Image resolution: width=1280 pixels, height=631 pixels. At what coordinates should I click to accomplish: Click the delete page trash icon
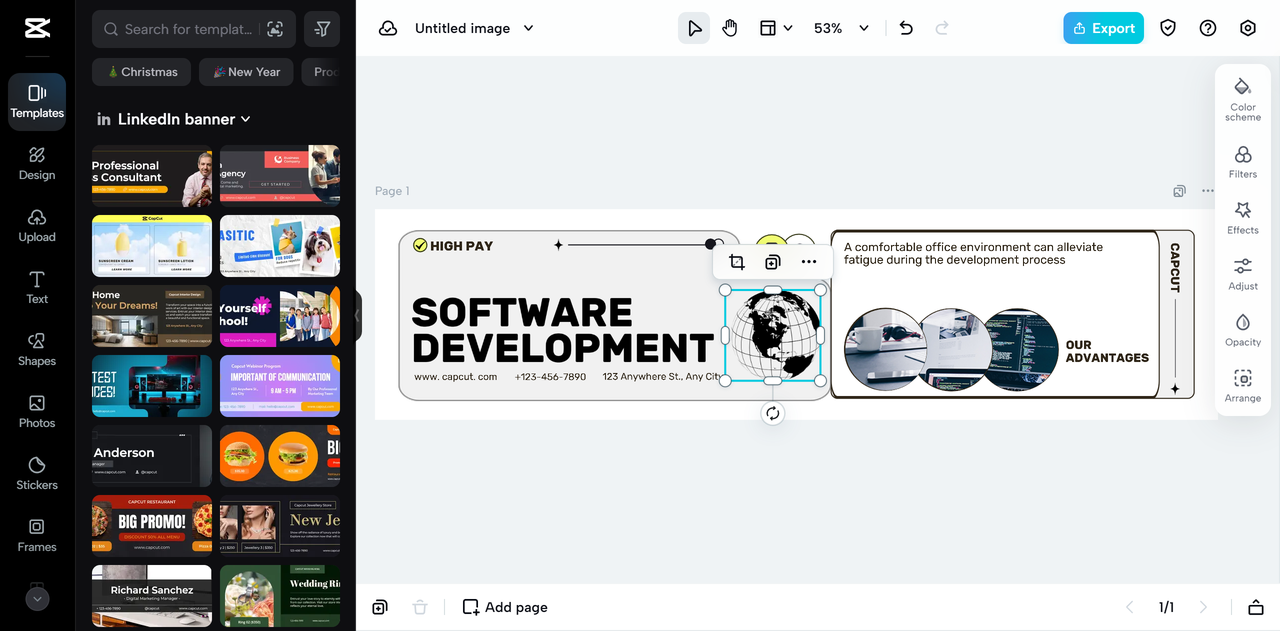[420, 607]
